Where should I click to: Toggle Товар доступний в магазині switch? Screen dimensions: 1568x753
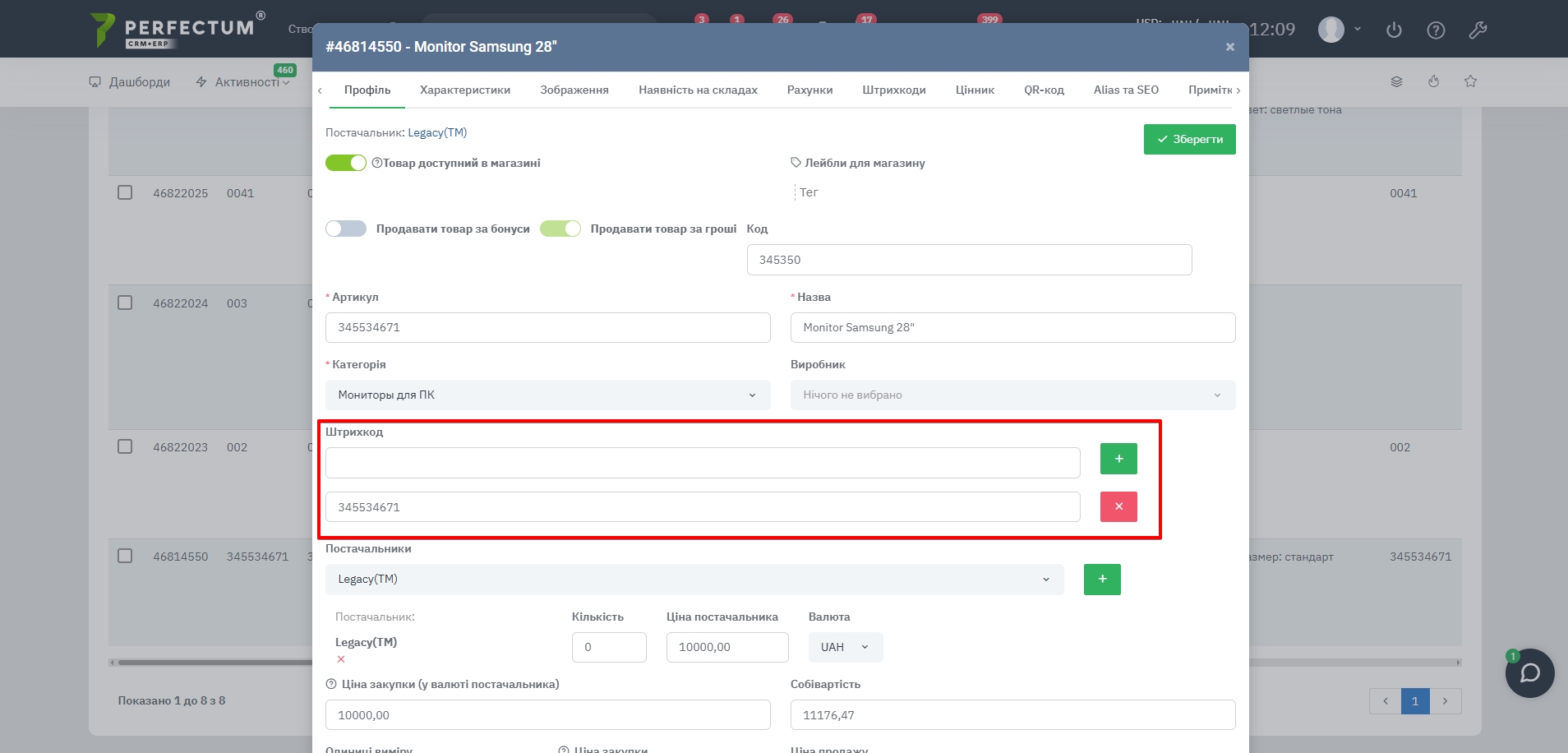pyautogui.click(x=346, y=163)
